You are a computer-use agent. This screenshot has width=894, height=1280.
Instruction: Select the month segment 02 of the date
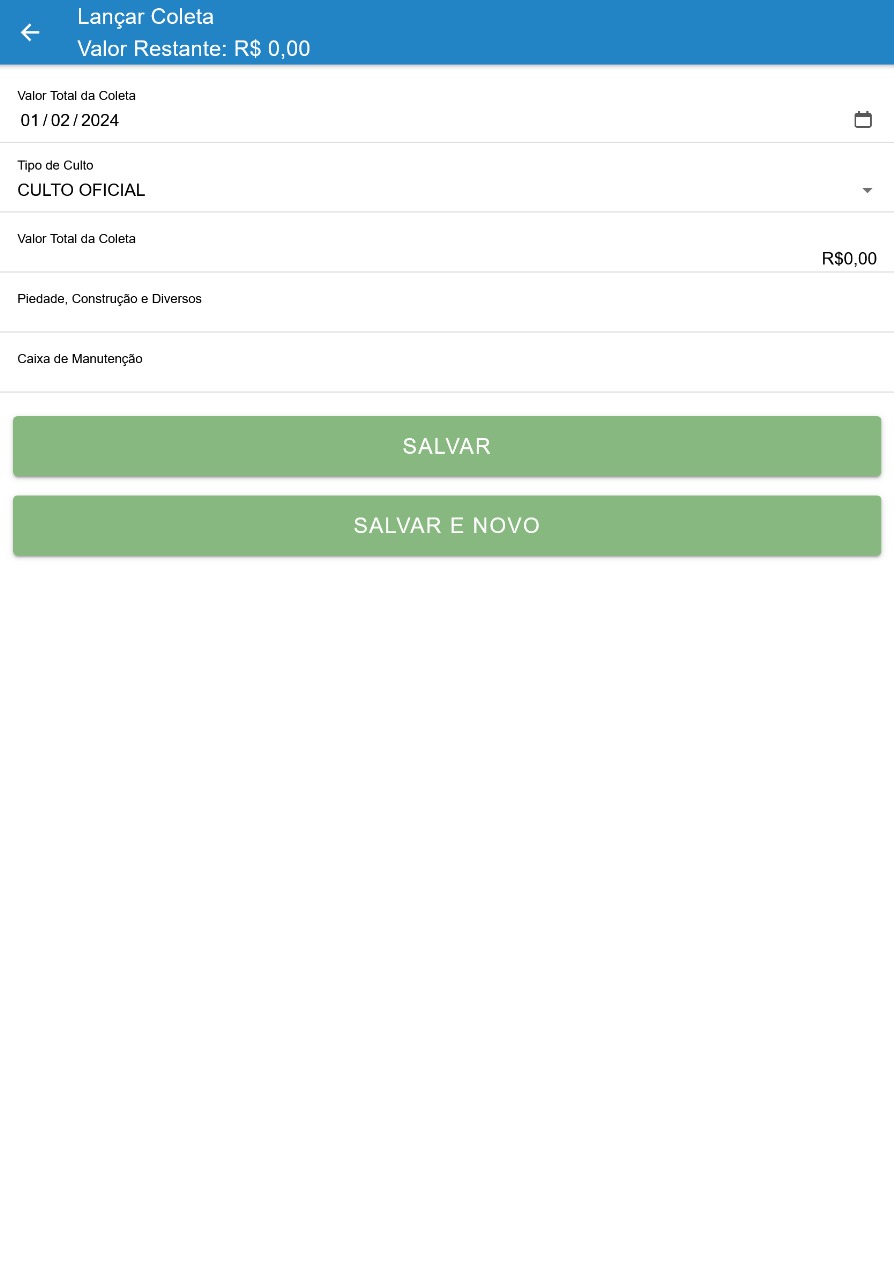61,121
